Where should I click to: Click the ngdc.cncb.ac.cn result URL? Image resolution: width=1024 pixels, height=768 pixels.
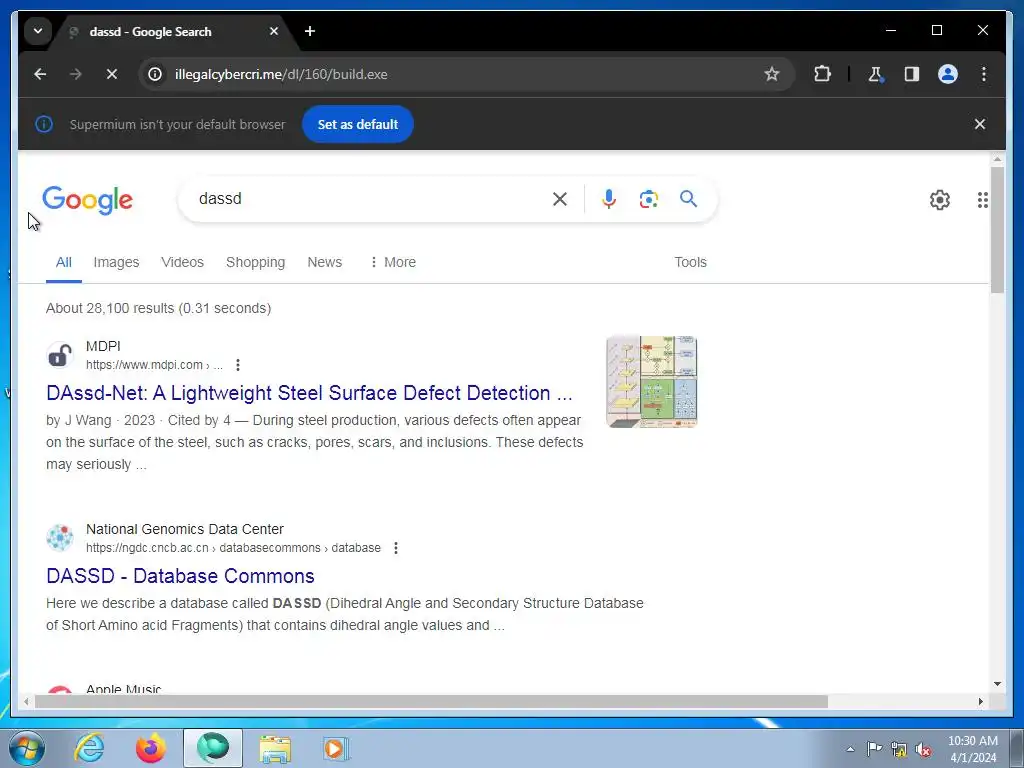click(233, 548)
